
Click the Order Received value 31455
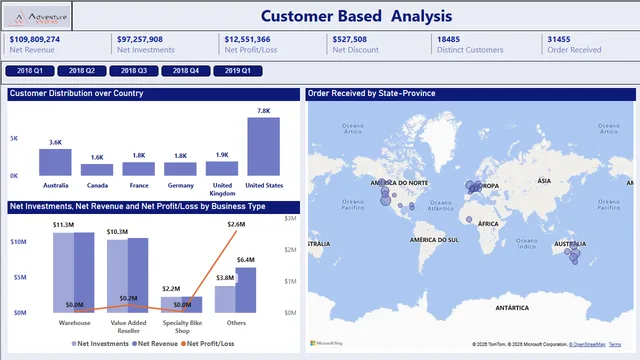click(558, 39)
